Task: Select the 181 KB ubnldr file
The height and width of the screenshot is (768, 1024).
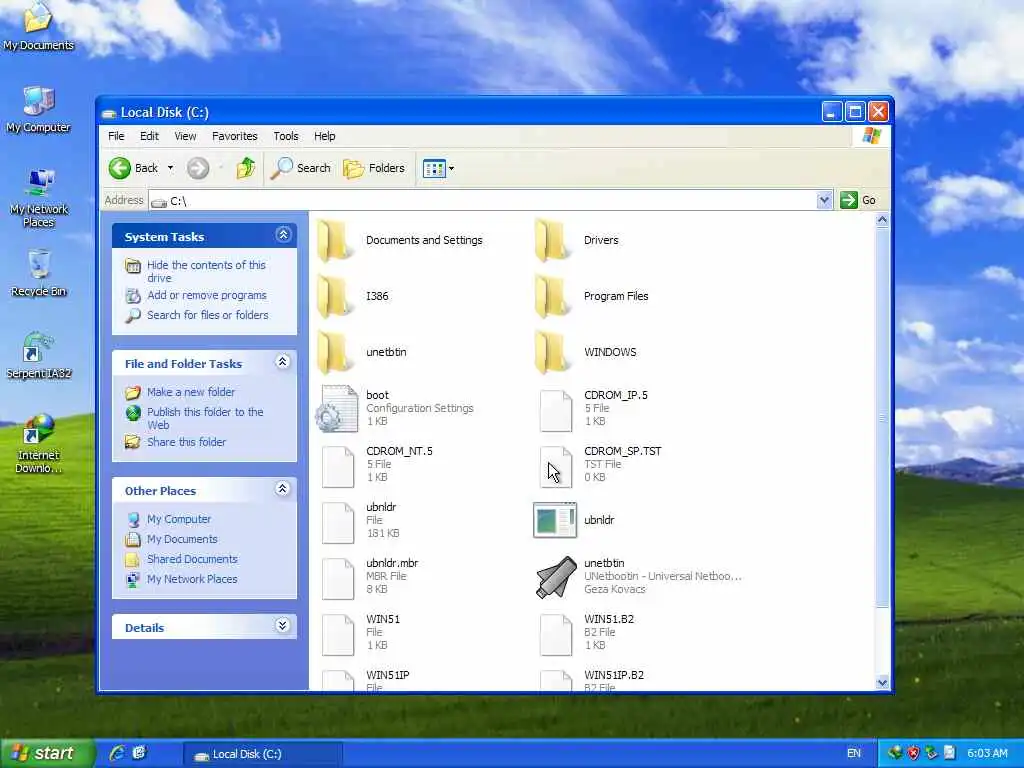Action: 338,523
